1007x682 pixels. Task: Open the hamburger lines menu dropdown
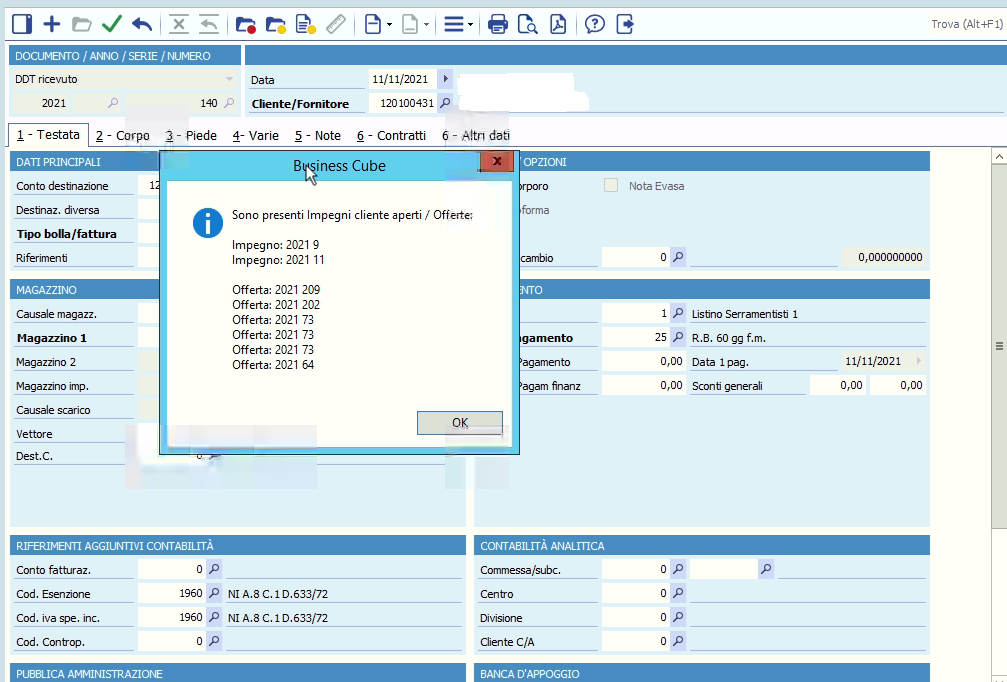click(458, 25)
